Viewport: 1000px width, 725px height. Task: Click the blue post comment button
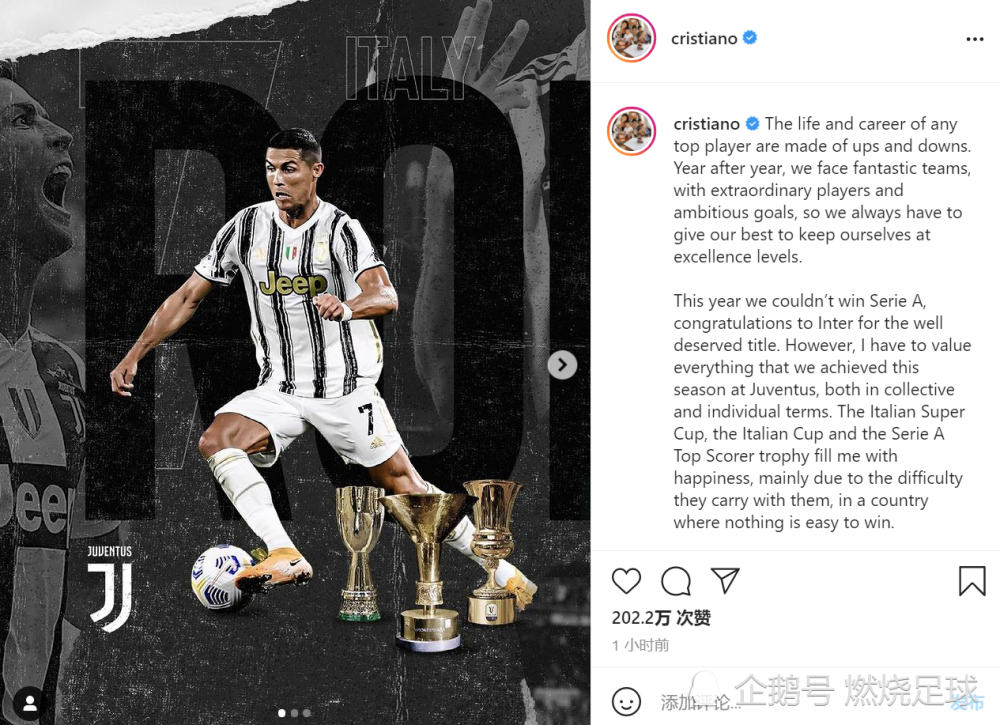click(967, 703)
